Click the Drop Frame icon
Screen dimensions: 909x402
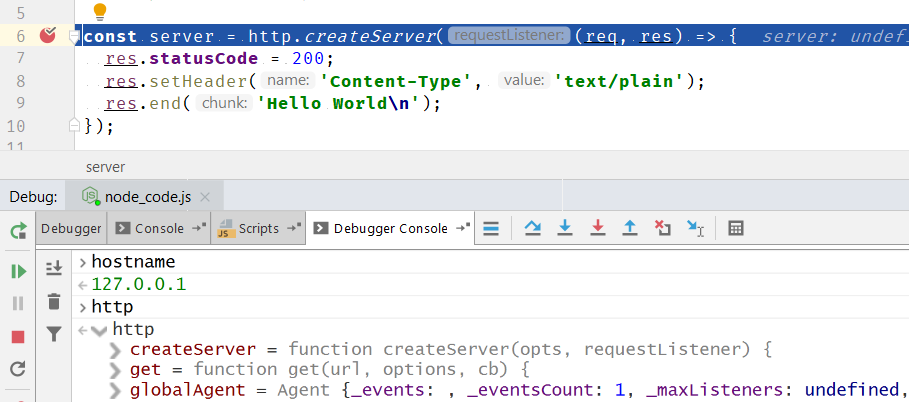pyautogui.click(x=662, y=228)
